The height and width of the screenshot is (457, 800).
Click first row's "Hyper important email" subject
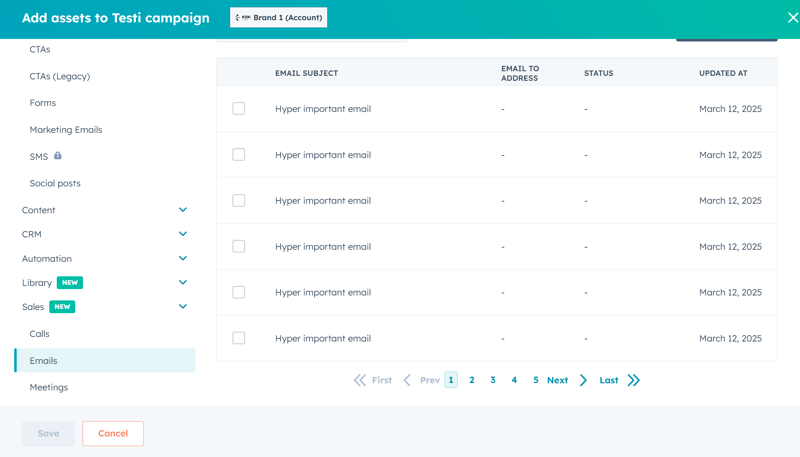tap(323, 109)
